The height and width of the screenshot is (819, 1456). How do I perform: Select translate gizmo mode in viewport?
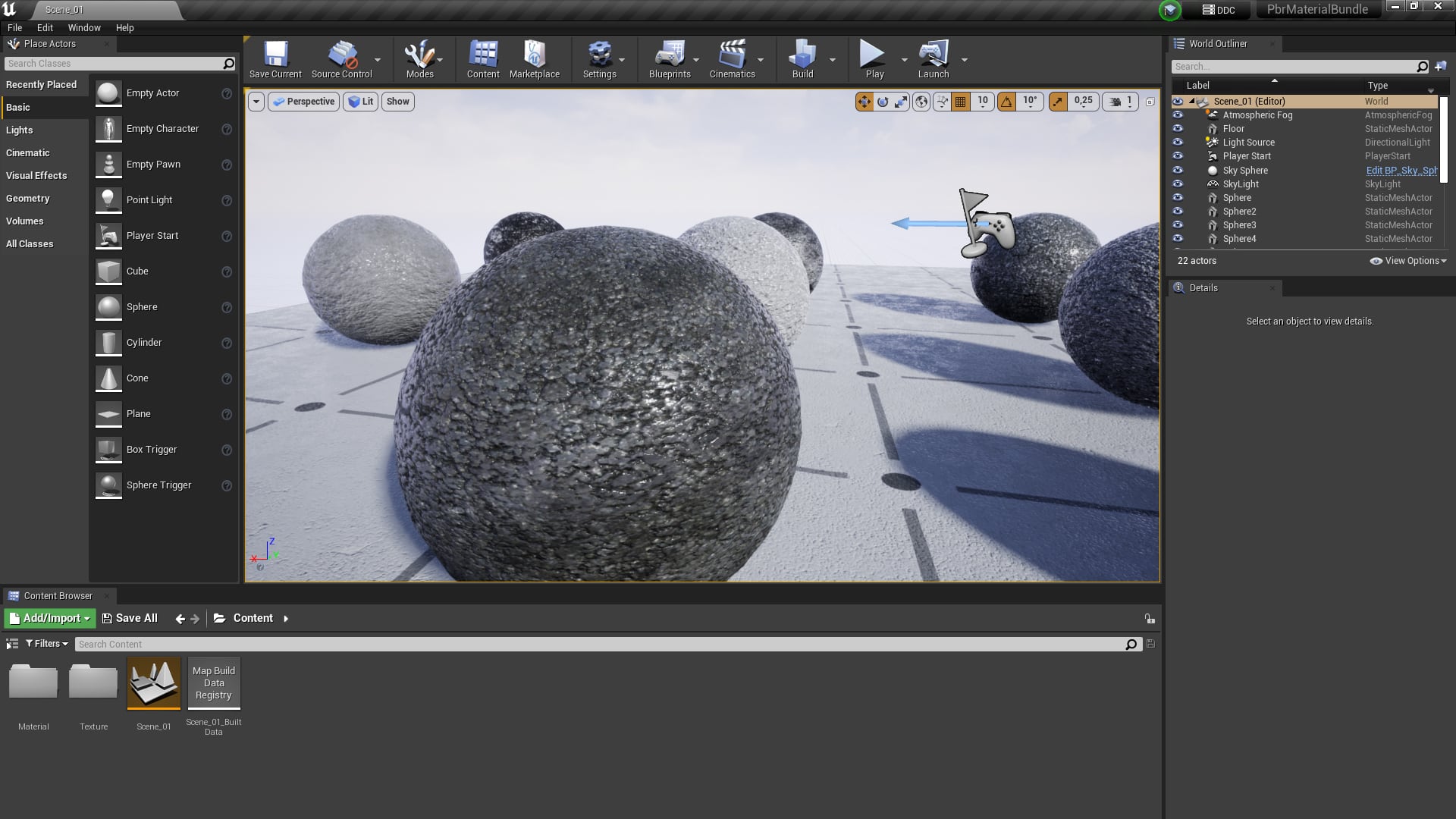point(864,102)
